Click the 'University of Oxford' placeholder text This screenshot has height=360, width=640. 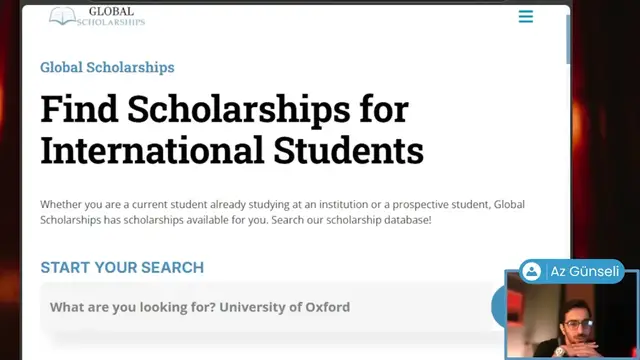[x=284, y=307]
